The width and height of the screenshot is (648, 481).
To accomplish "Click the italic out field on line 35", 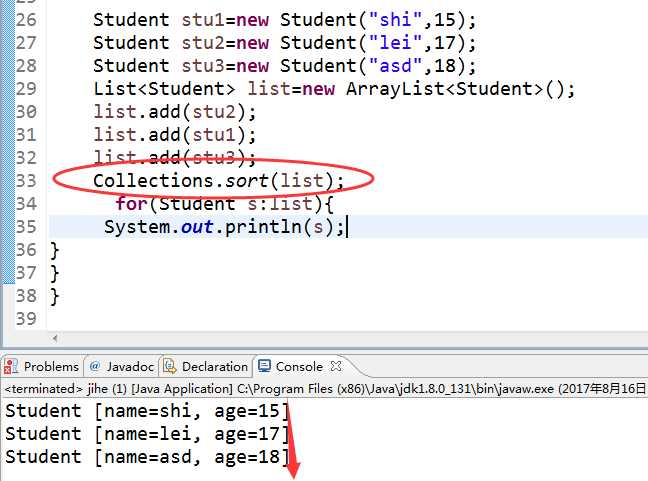I will click(197, 227).
